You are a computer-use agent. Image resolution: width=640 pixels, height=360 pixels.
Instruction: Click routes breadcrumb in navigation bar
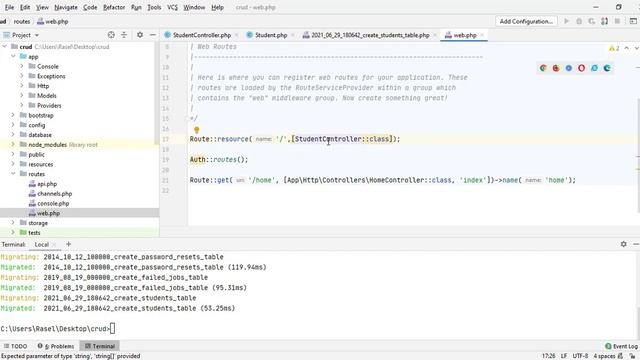tap(22, 22)
